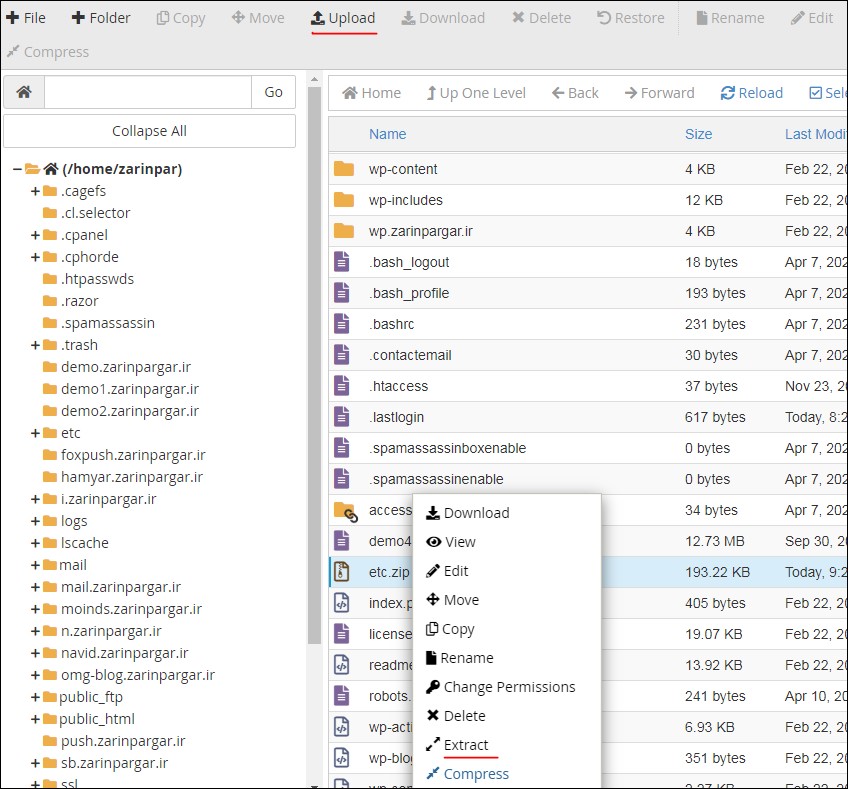848x789 pixels.
Task: Click the File create button in toolbar
Action: (x=25, y=18)
